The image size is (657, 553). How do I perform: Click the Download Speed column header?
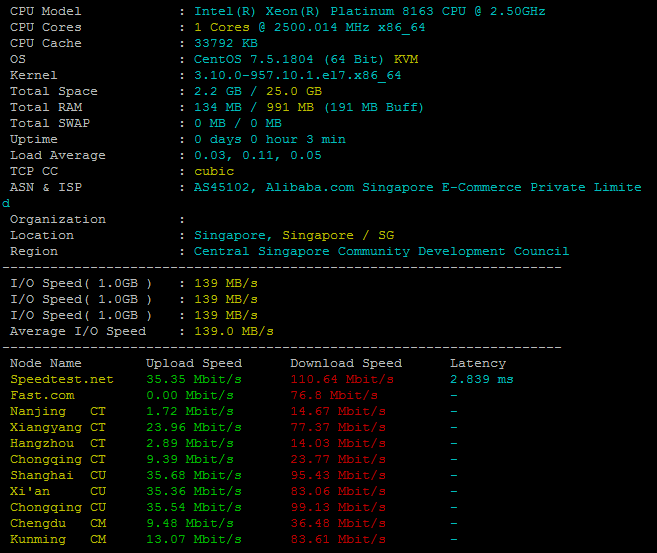[346, 363]
